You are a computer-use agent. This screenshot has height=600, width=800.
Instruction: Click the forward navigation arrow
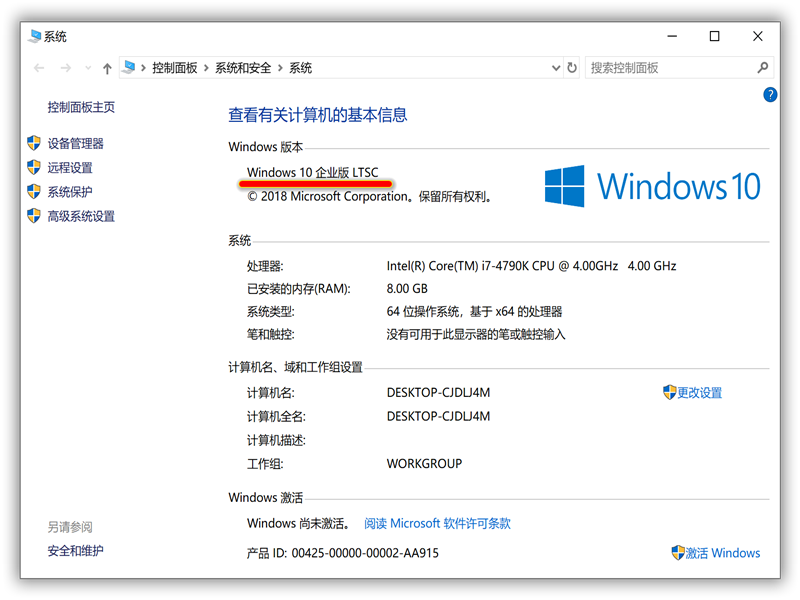pyautogui.click(x=65, y=68)
